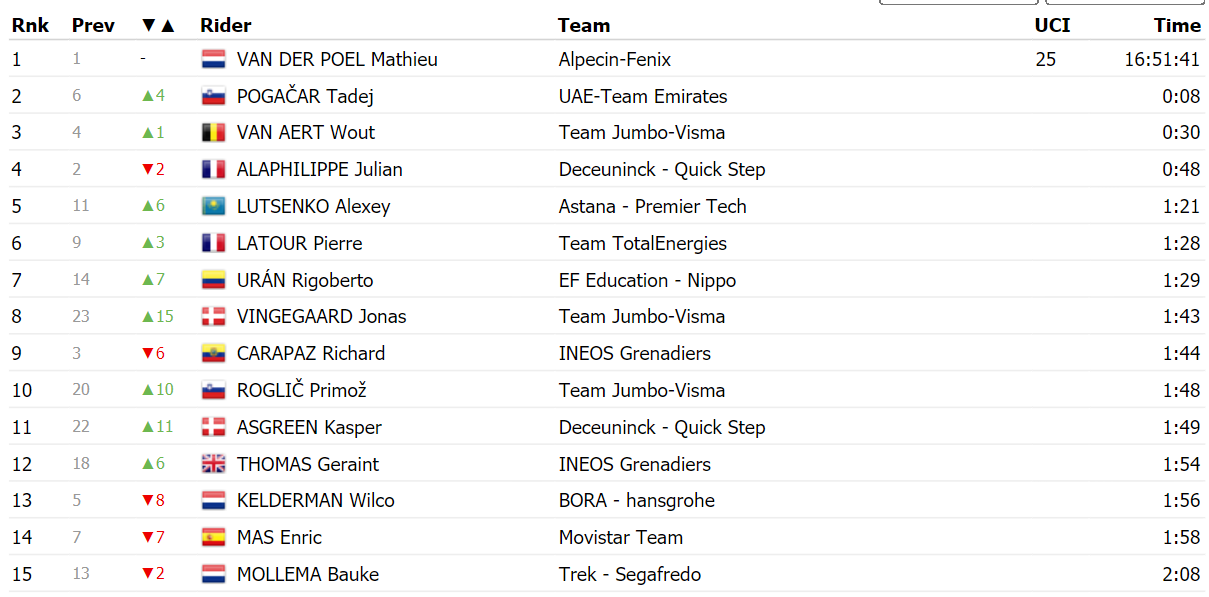The height and width of the screenshot is (597, 1209).
Task: Open the INEOS Grenadiers link in Carapaz's row
Action: [635, 353]
